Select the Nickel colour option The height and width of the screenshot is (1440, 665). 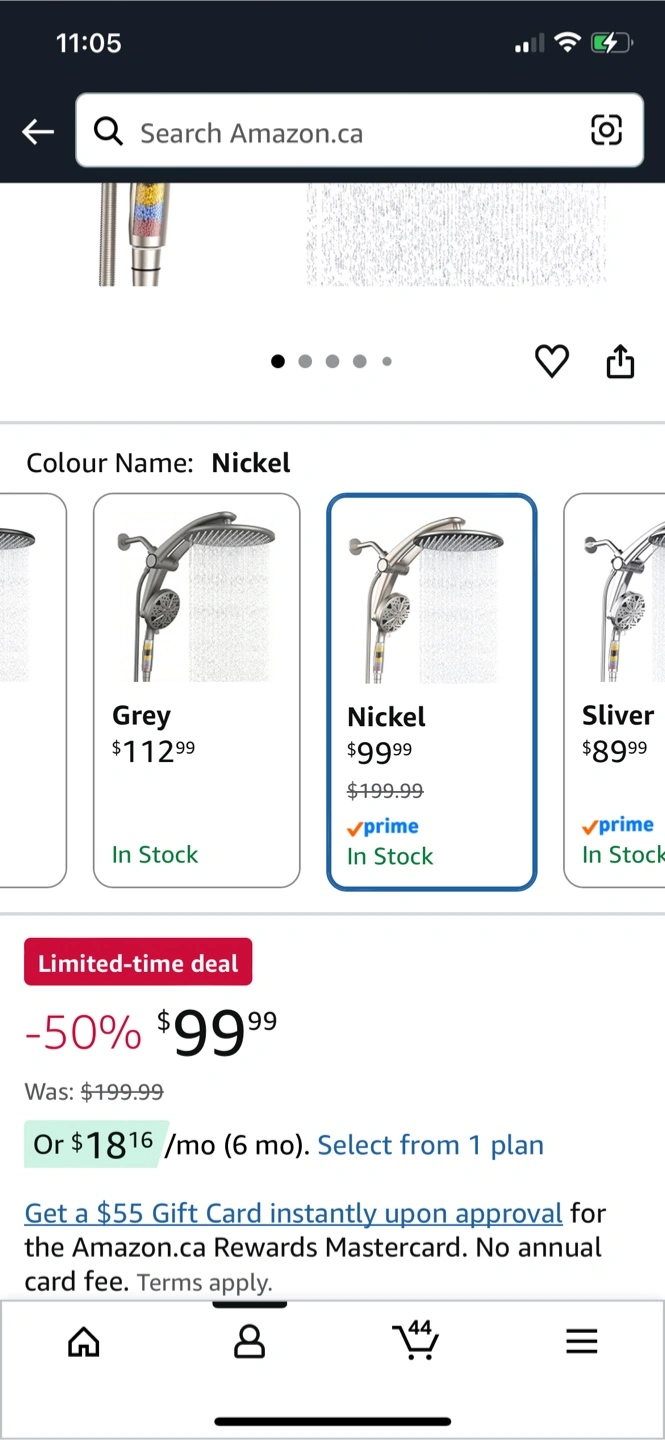pos(432,690)
